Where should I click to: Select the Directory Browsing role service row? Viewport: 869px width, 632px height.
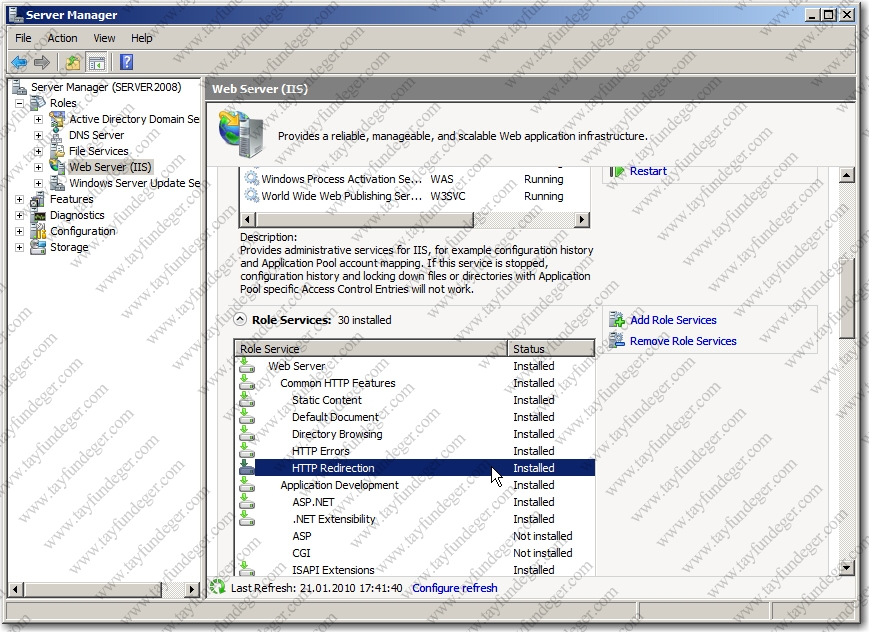point(416,434)
